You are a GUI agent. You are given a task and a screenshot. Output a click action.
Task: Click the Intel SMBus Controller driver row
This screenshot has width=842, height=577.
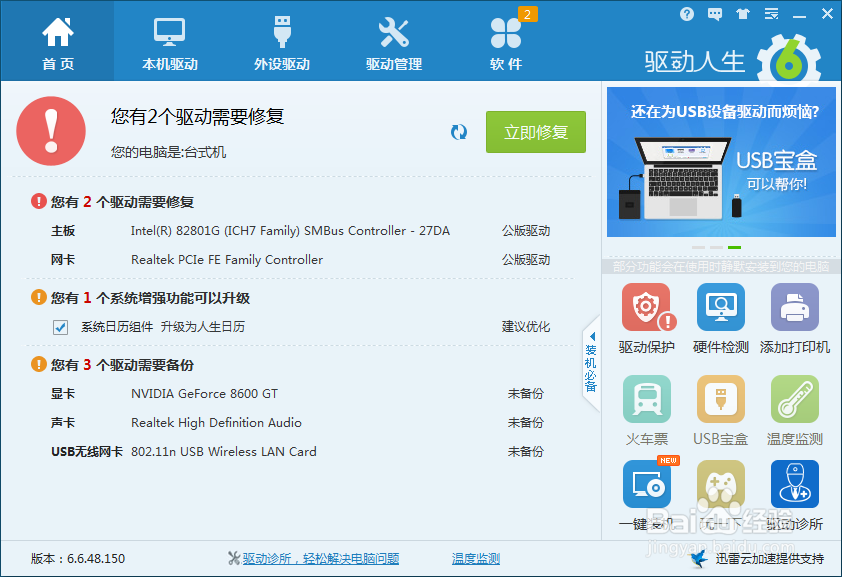tap(301, 231)
